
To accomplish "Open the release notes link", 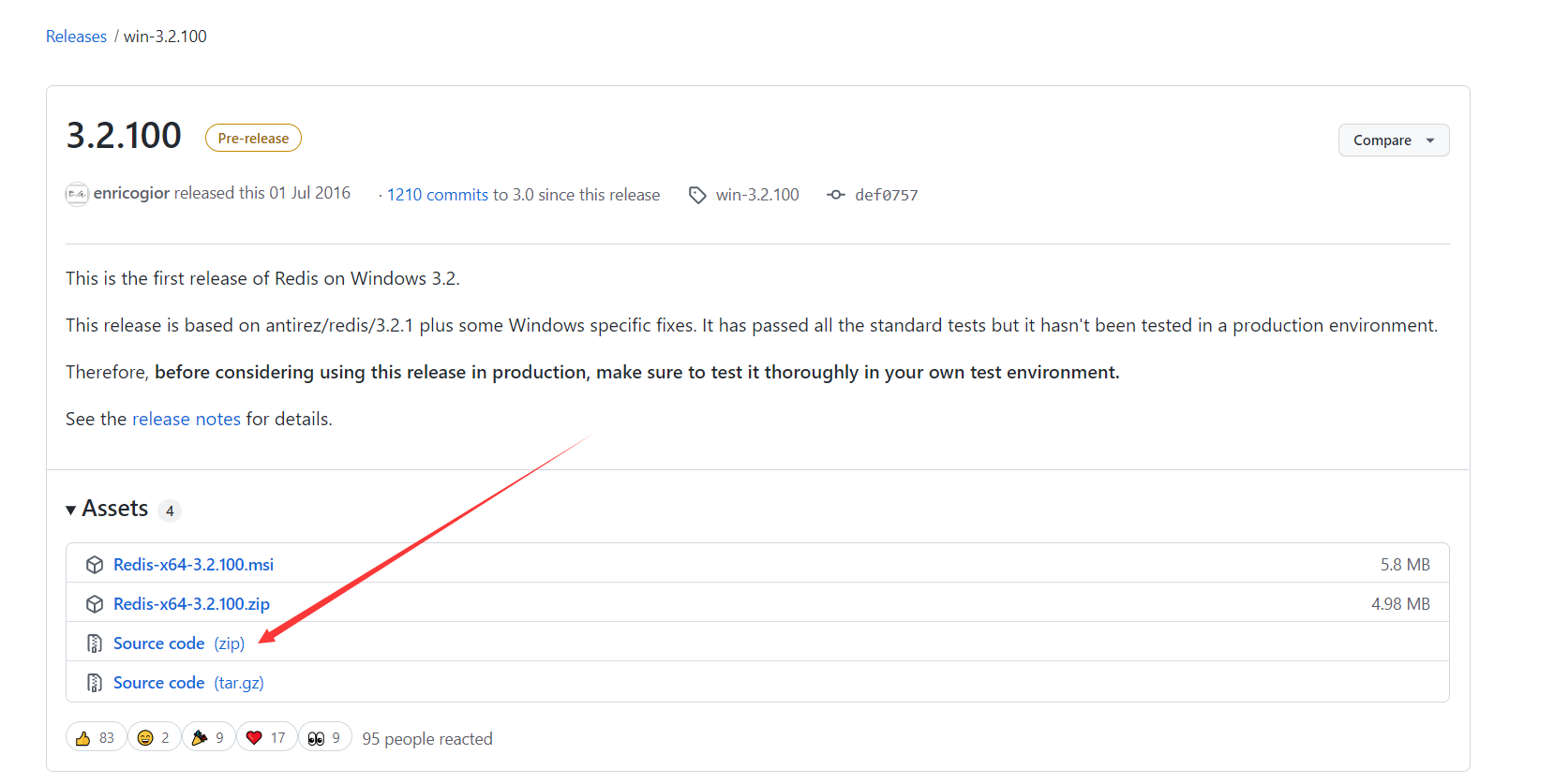I will (187, 419).
